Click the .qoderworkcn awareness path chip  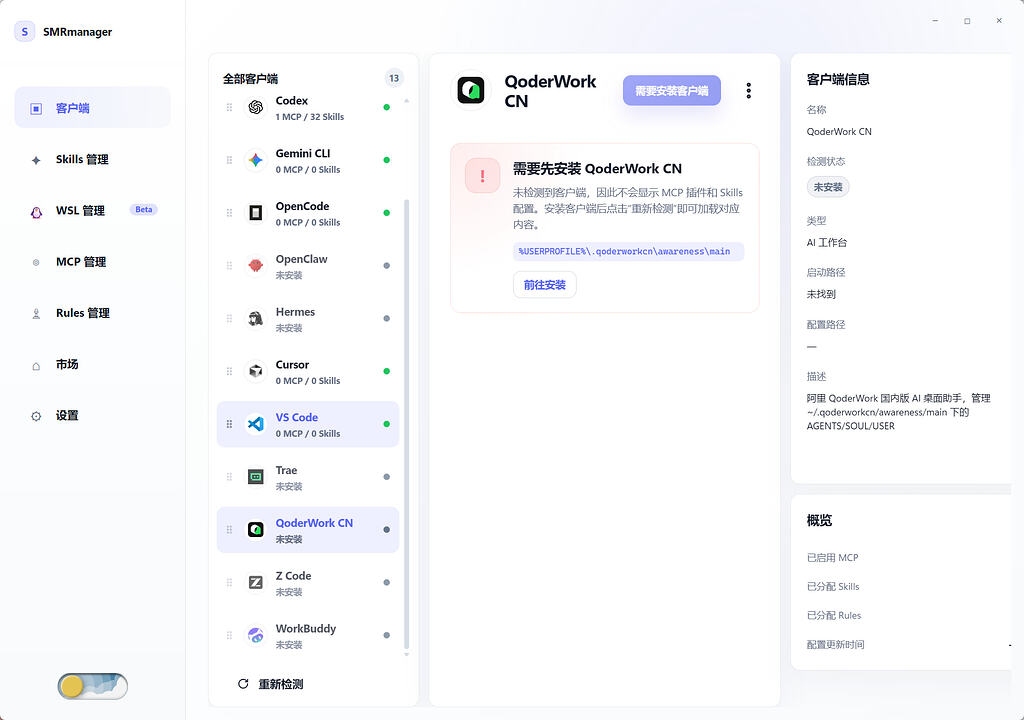click(628, 252)
